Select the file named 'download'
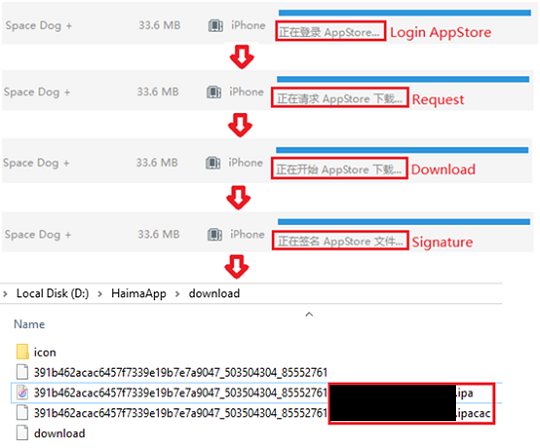This screenshot has height=448, width=540. [60, 433]
